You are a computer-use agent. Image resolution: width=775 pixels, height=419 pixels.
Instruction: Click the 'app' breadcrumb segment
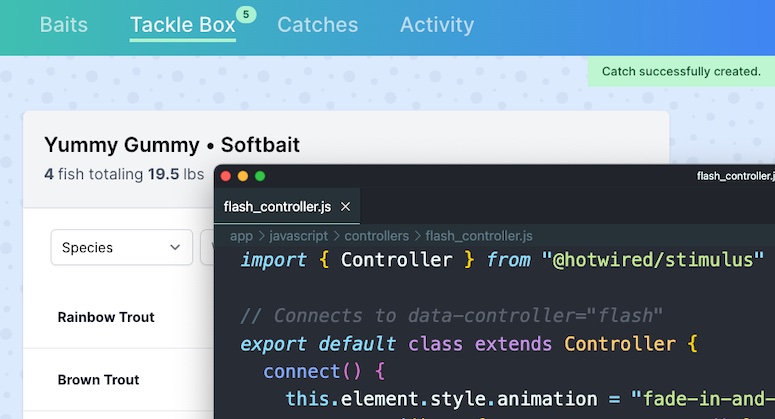pos(241,236)
